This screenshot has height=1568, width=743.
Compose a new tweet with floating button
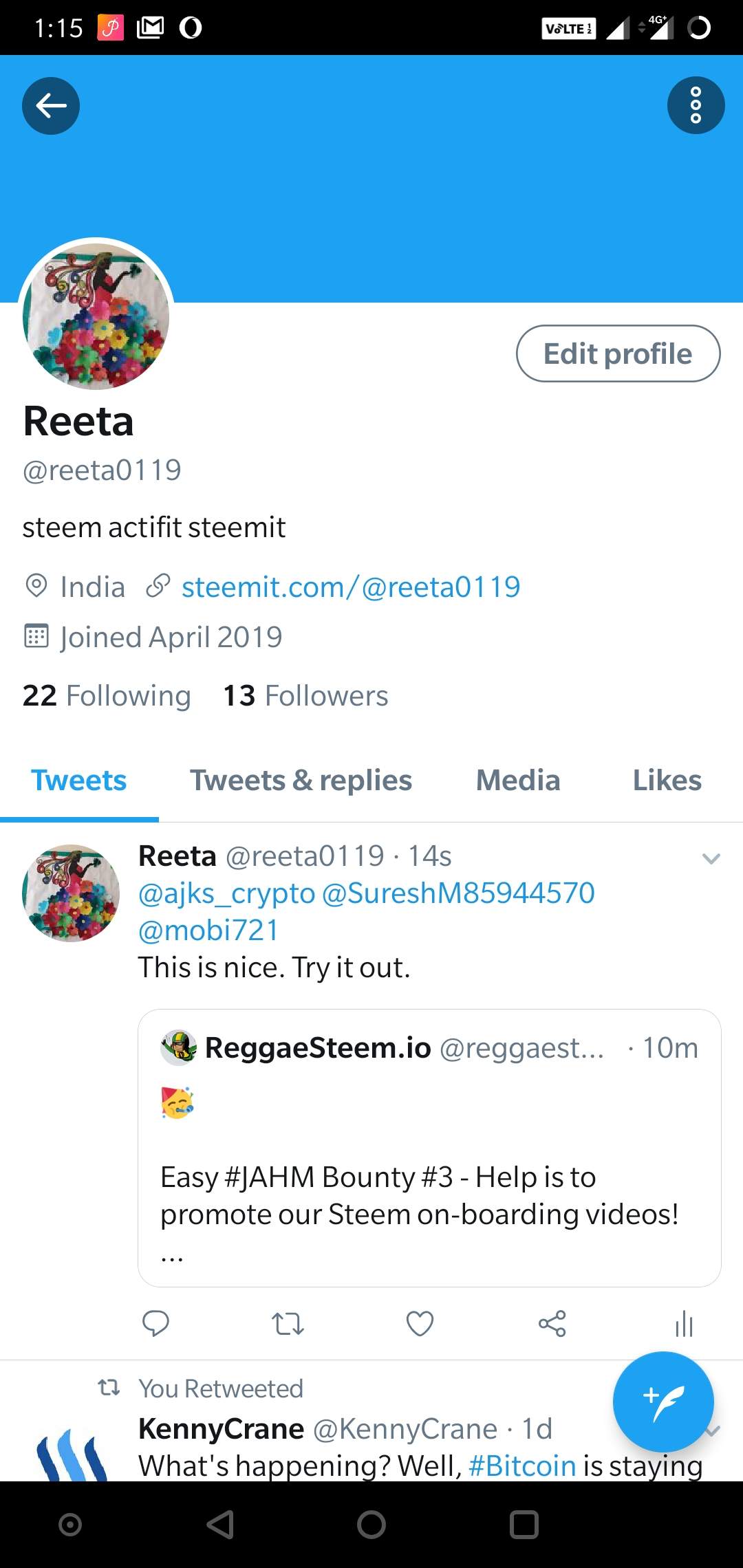(663, 1402)
